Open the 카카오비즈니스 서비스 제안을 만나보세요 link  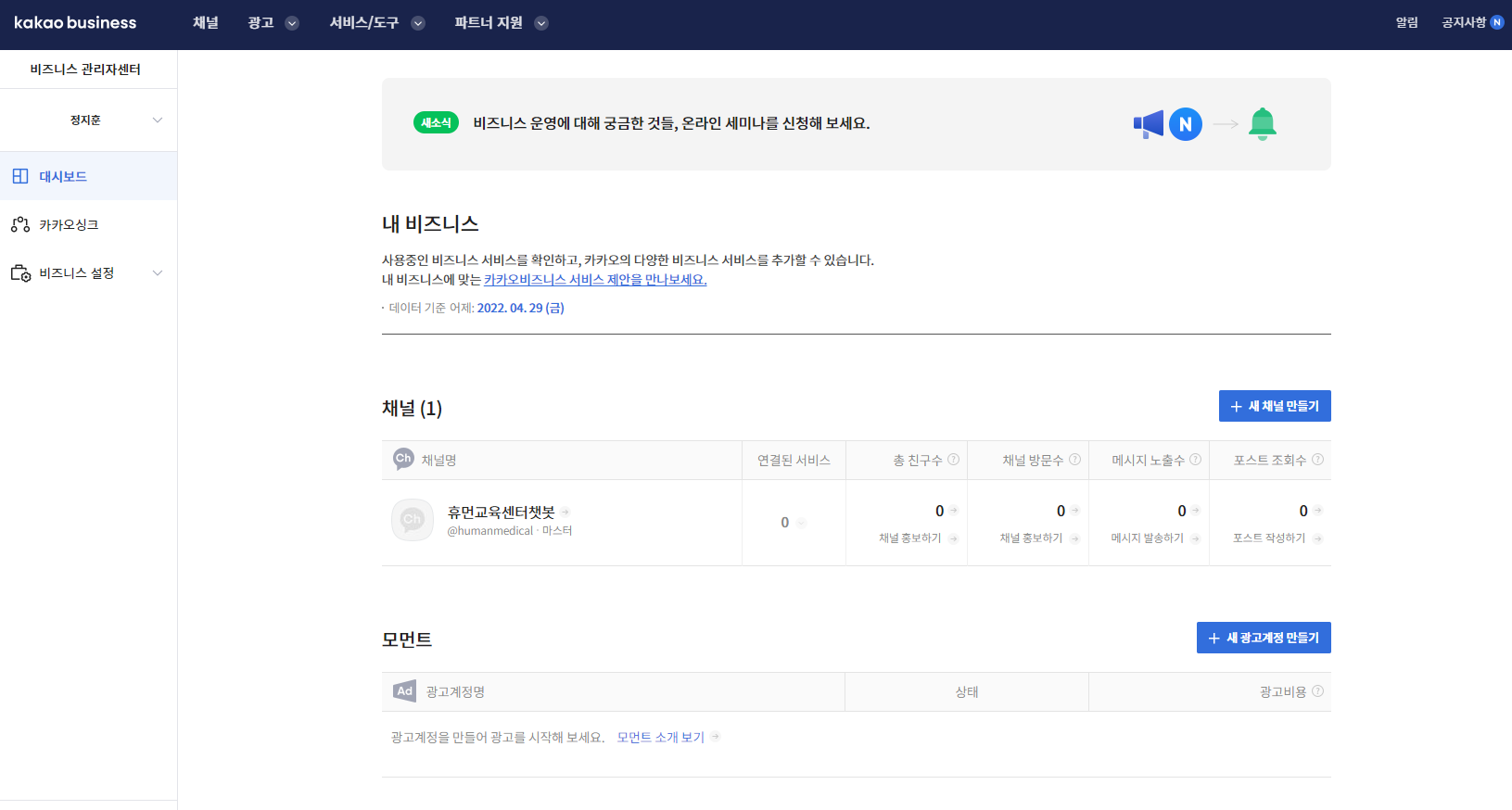tap(595, 279)
